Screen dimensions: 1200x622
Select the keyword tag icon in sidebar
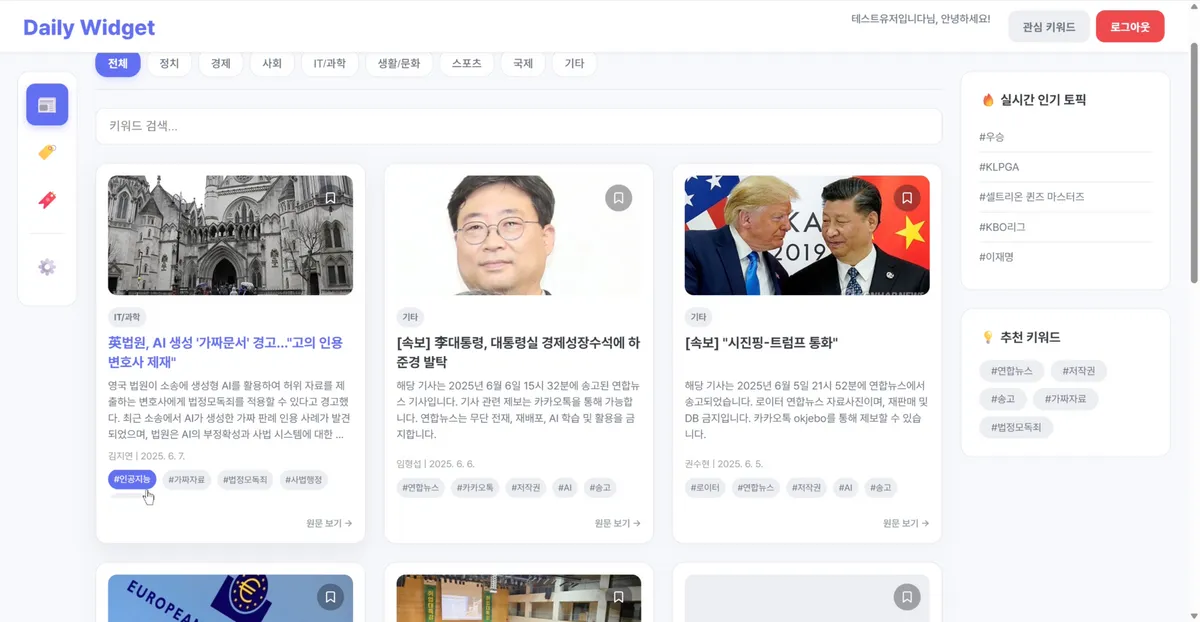[47, 152]
